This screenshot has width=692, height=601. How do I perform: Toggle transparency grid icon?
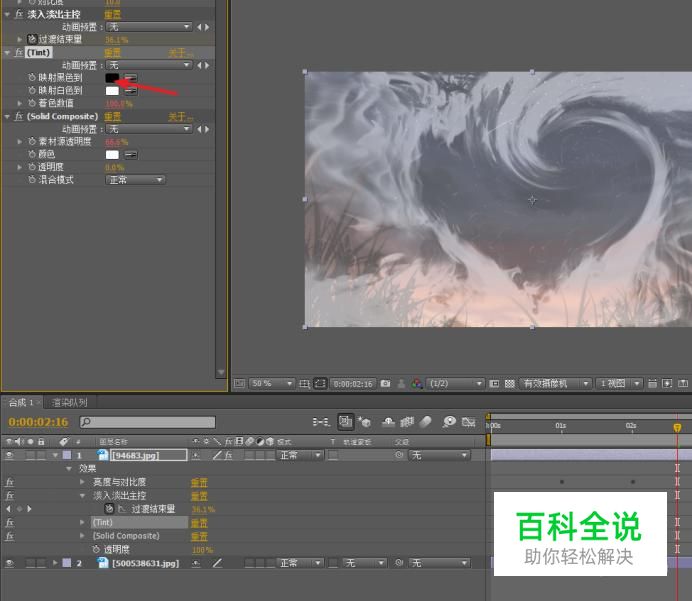pyautogui.click(x=510, y=383)
